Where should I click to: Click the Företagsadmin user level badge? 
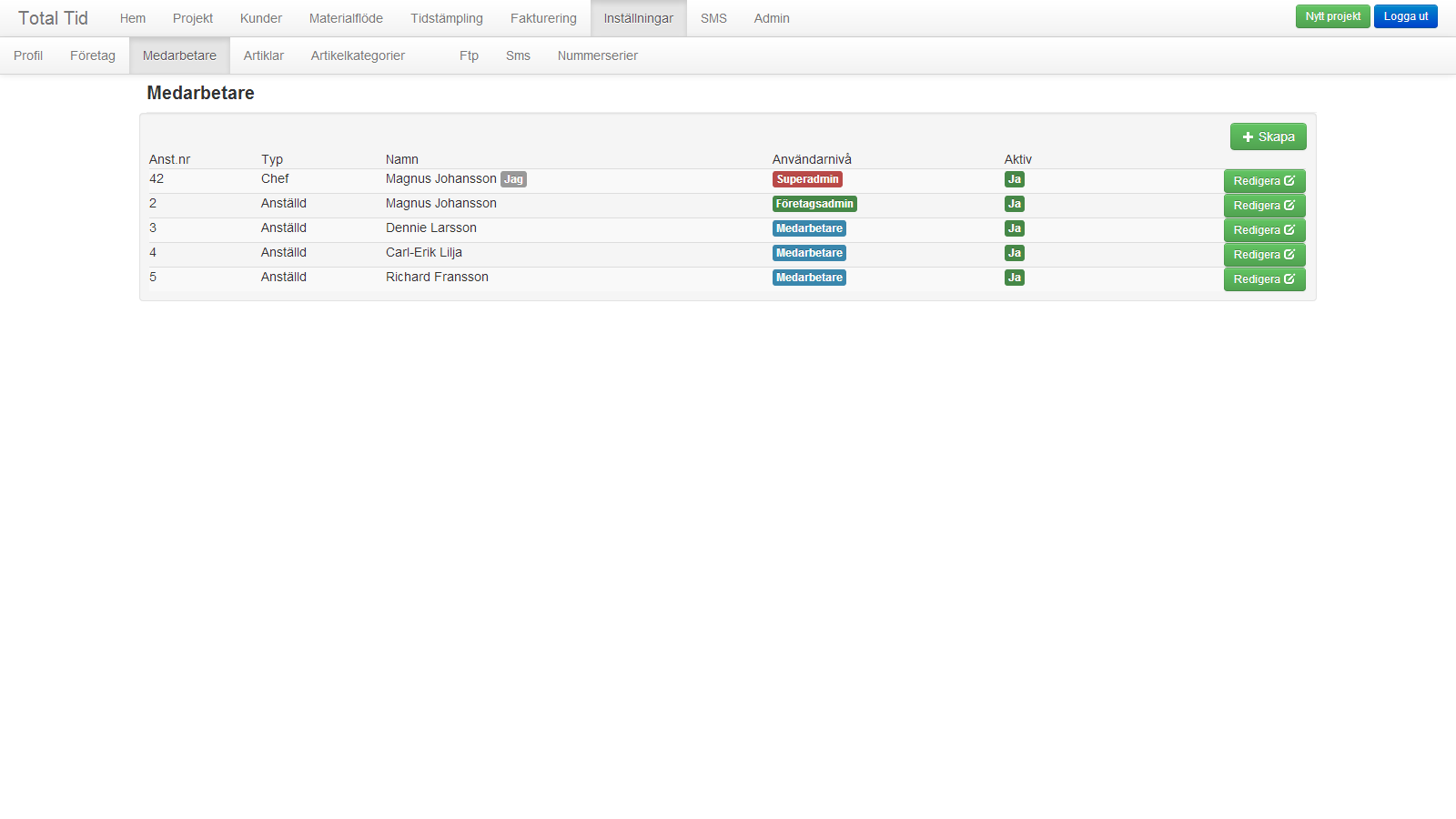tap(814, 204)
